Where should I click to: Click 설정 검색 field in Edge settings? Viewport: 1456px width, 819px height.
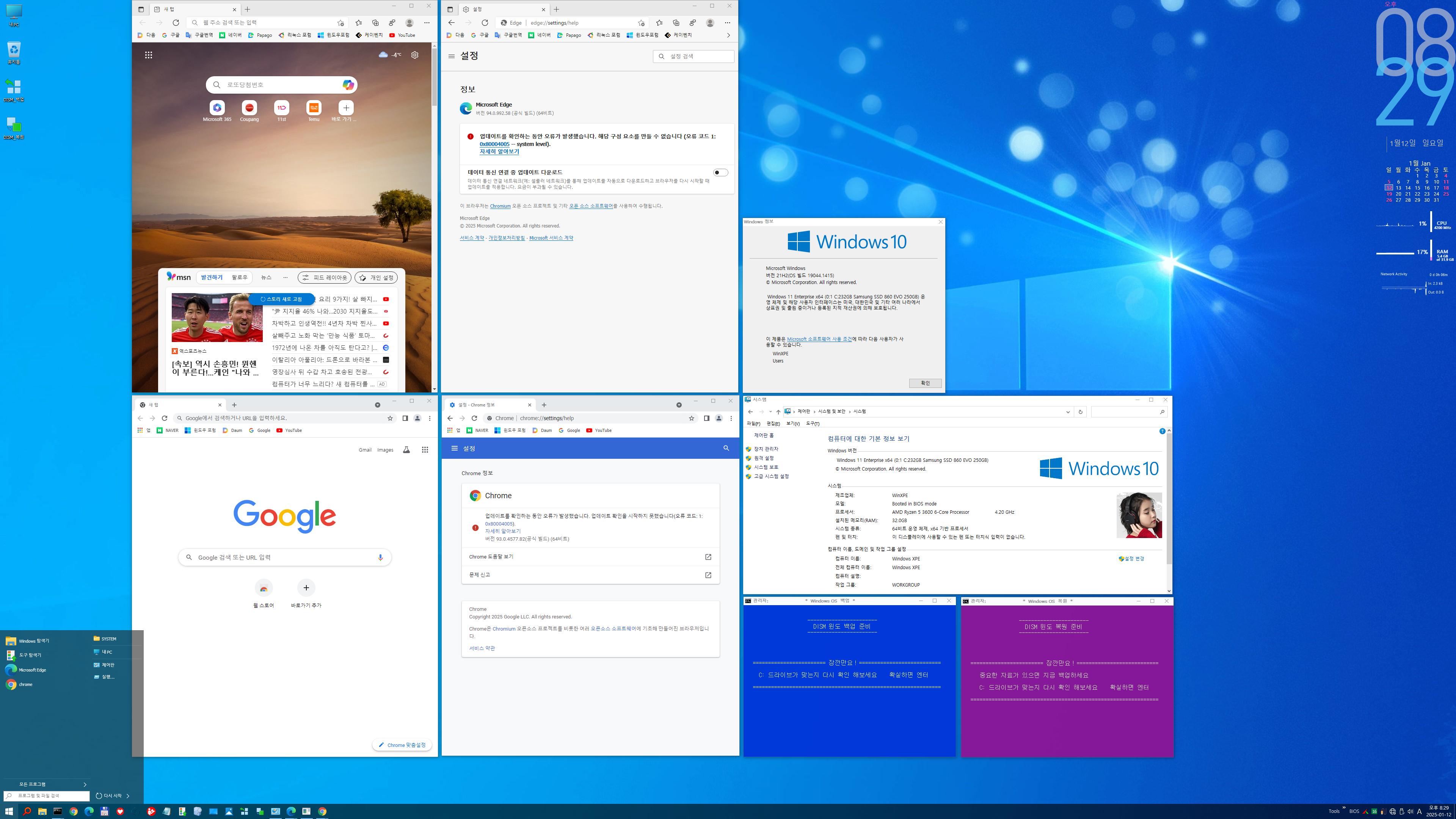(693, 56)
